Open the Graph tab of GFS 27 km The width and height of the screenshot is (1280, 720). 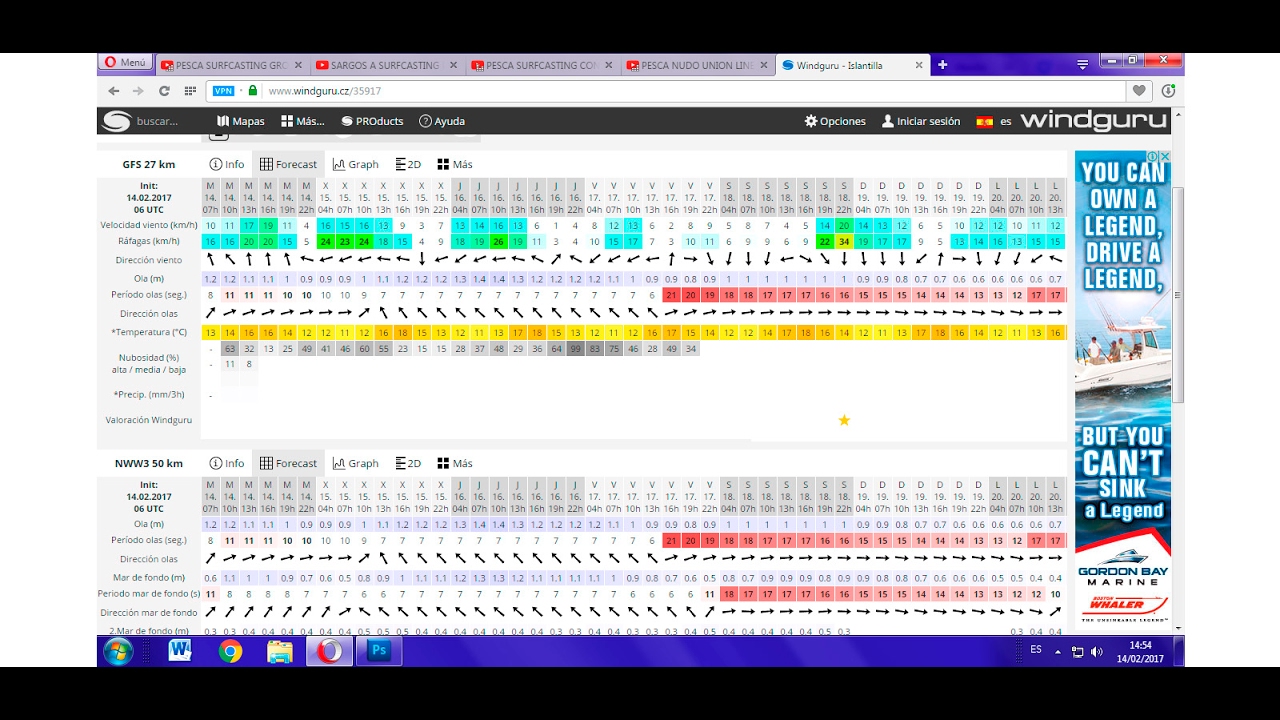pyautogui.click(x=356, y=164)
